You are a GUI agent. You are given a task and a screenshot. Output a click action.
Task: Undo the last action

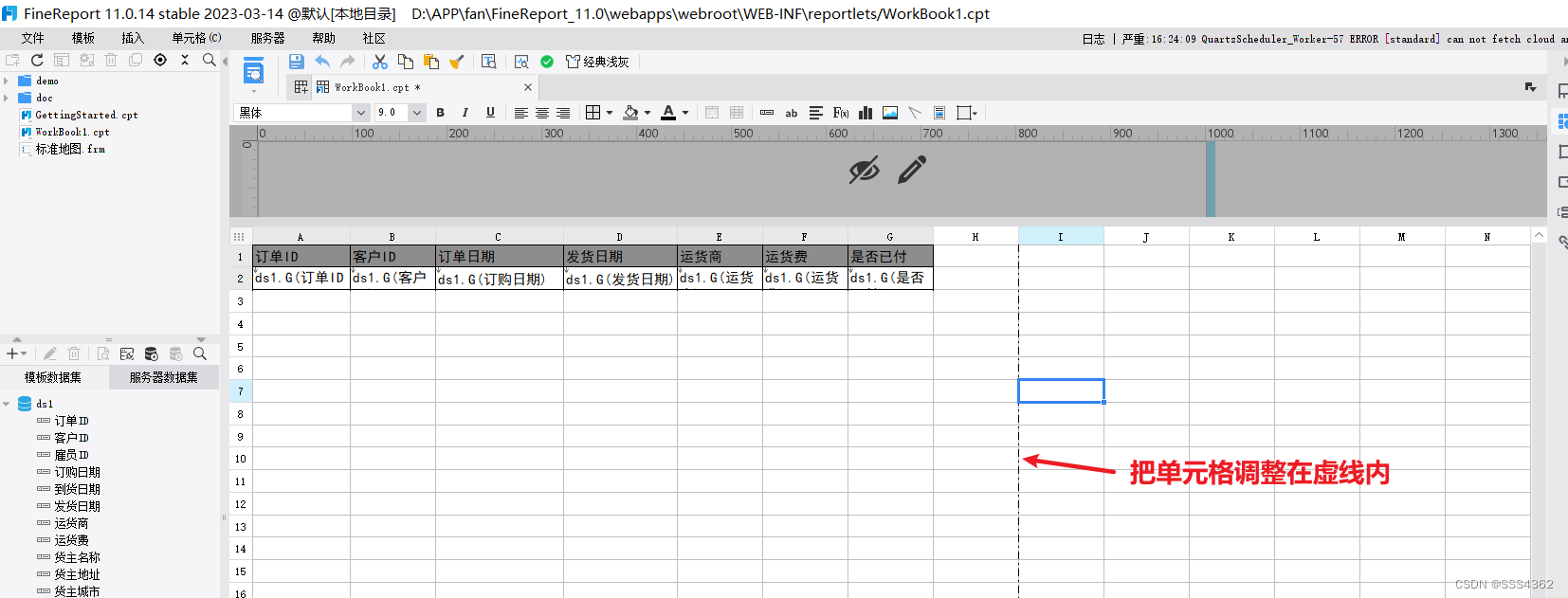(322, 62)
